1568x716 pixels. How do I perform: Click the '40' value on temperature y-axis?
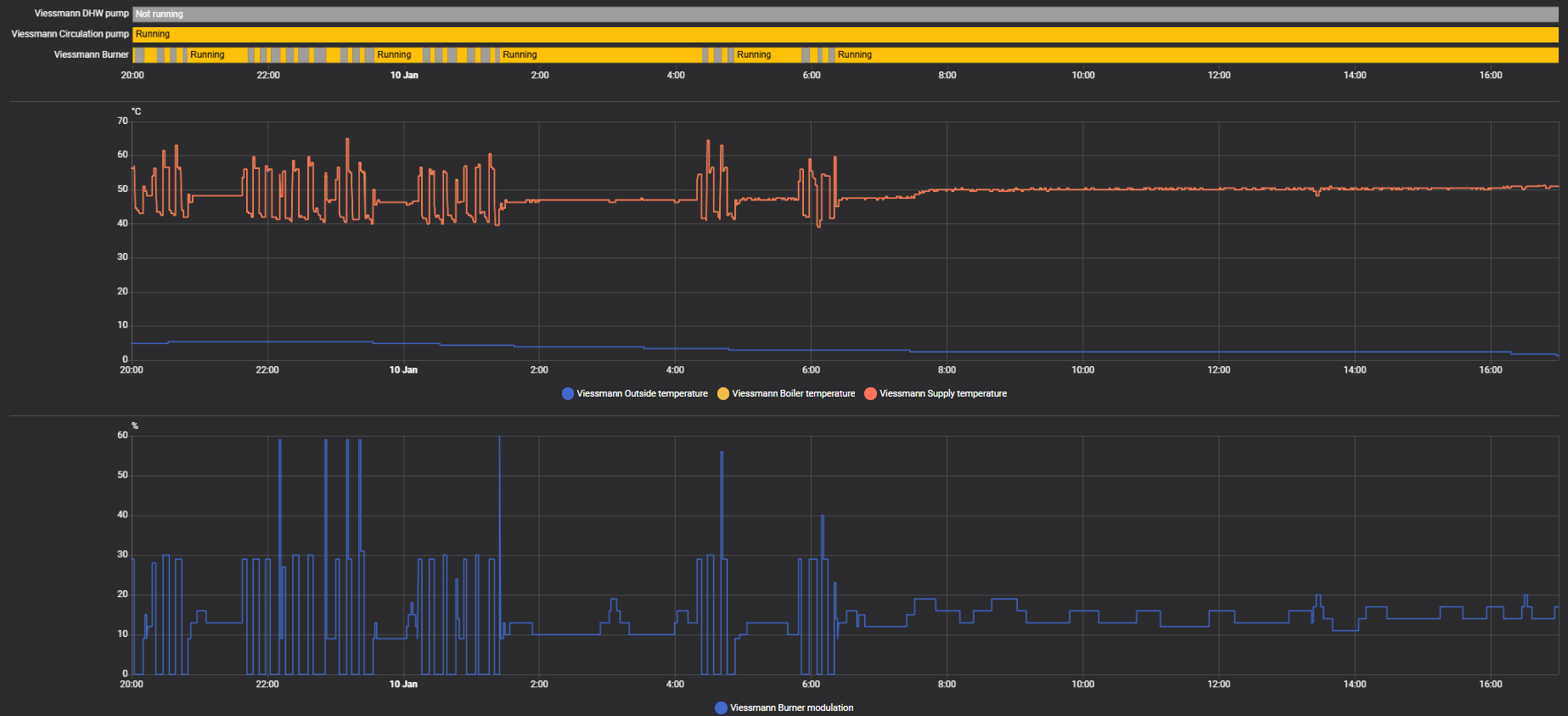tap(123, 223)
